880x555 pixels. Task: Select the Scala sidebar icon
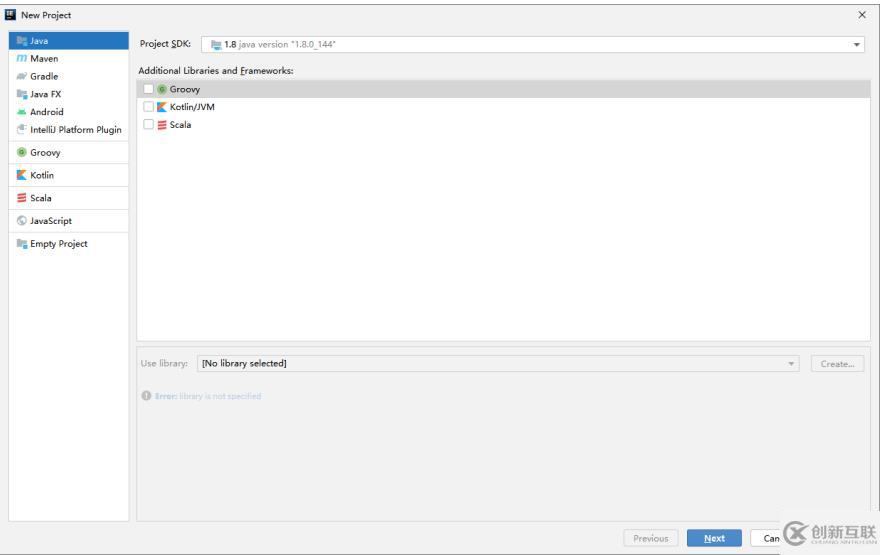pos(22,198)
